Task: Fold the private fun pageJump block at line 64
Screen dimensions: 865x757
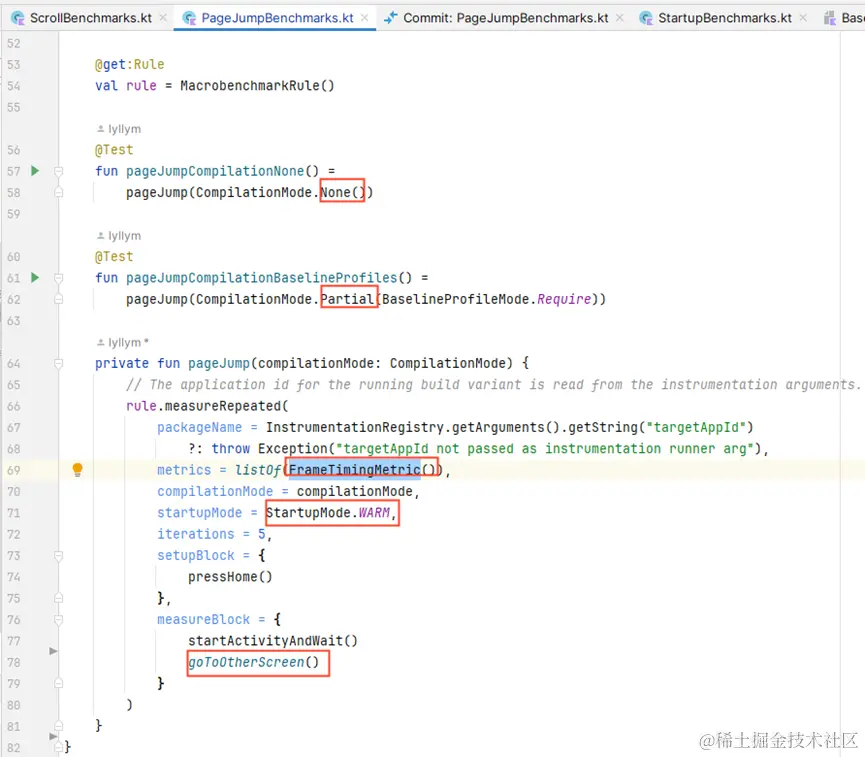Action: pyautogui.click(x=58, y=363)
